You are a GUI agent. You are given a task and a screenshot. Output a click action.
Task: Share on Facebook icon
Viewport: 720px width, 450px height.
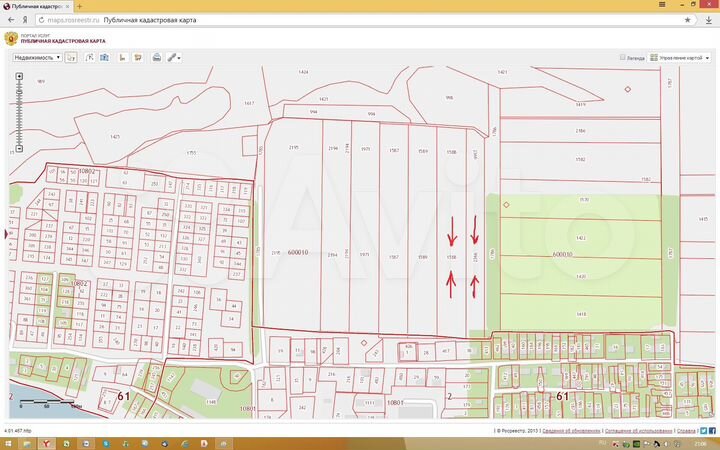712,431
